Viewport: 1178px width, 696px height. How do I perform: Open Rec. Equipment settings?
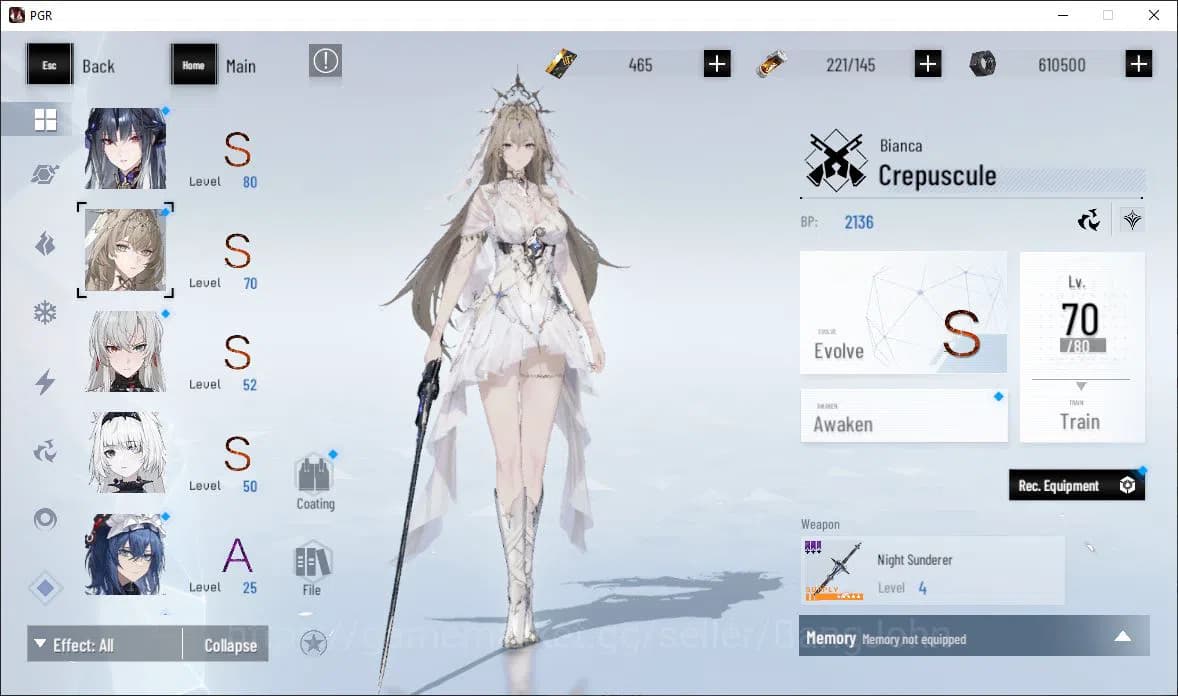coord(1128,485)
